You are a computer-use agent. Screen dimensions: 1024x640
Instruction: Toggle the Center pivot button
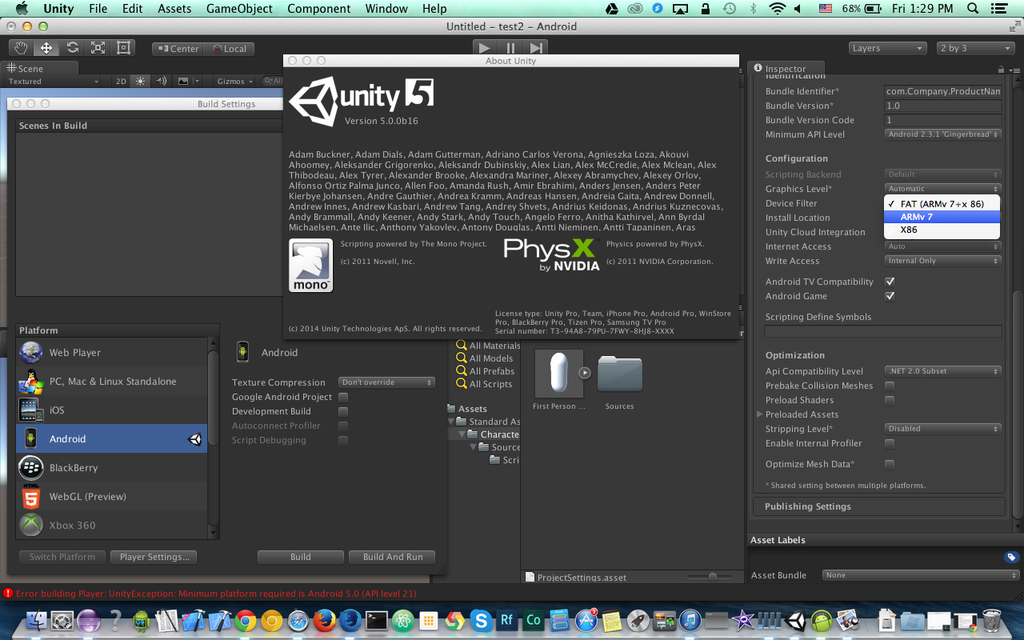[x=178, y=48]
